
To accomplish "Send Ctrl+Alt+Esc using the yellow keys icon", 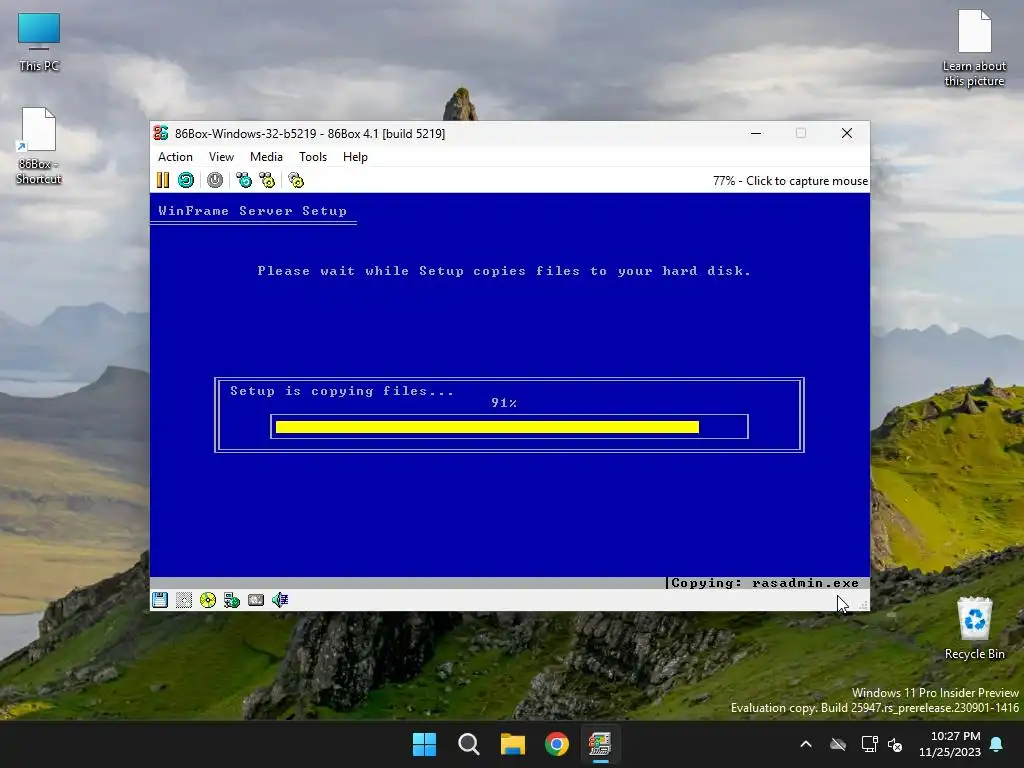I will pos(267,180).
